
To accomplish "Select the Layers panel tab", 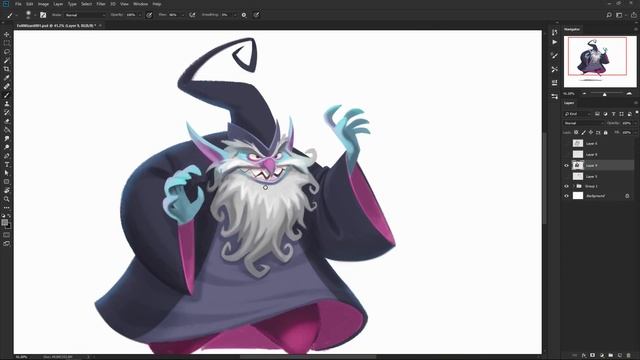I will tap(569, 103).
